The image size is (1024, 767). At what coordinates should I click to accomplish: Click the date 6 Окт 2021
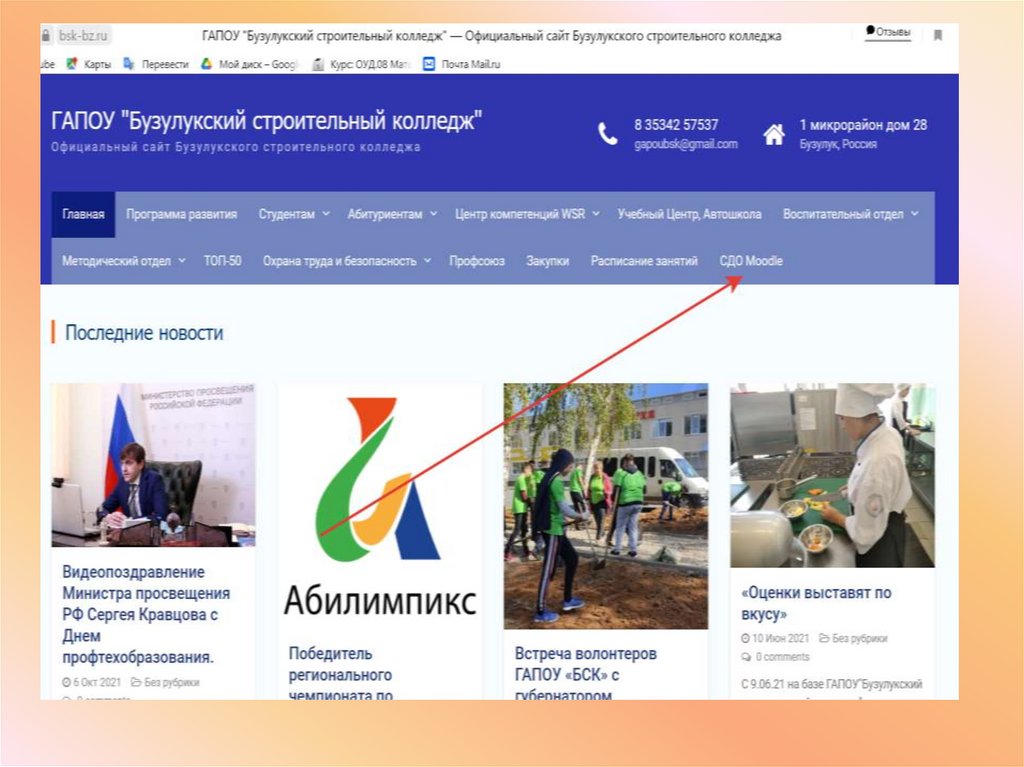(97, 682)
